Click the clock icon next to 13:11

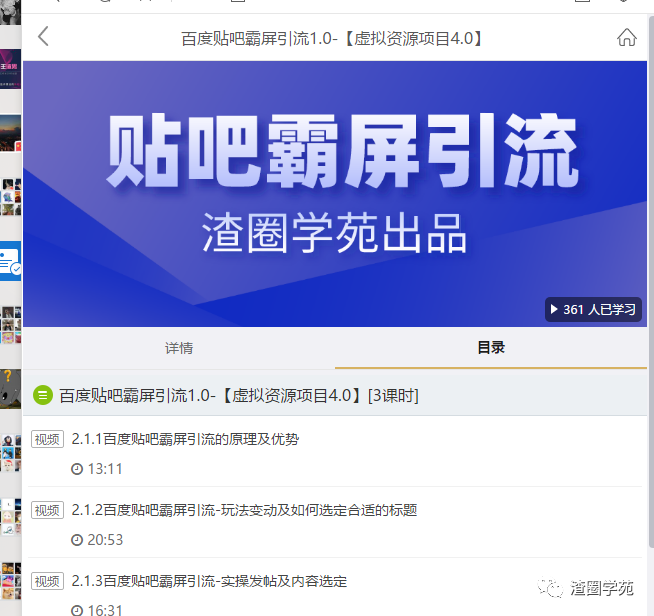click(x=77, y=469)
